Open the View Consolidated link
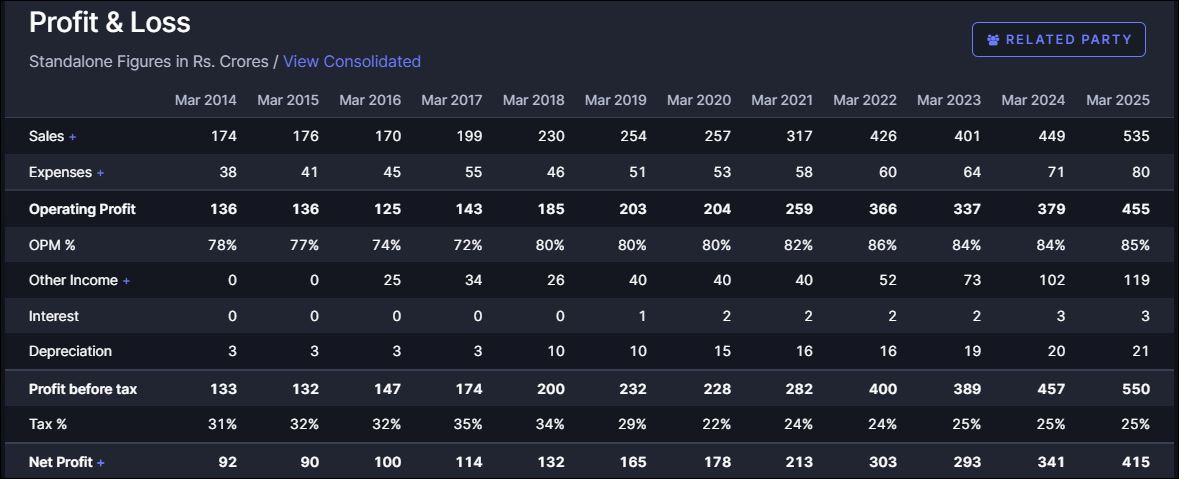 (x=352, y=62)
